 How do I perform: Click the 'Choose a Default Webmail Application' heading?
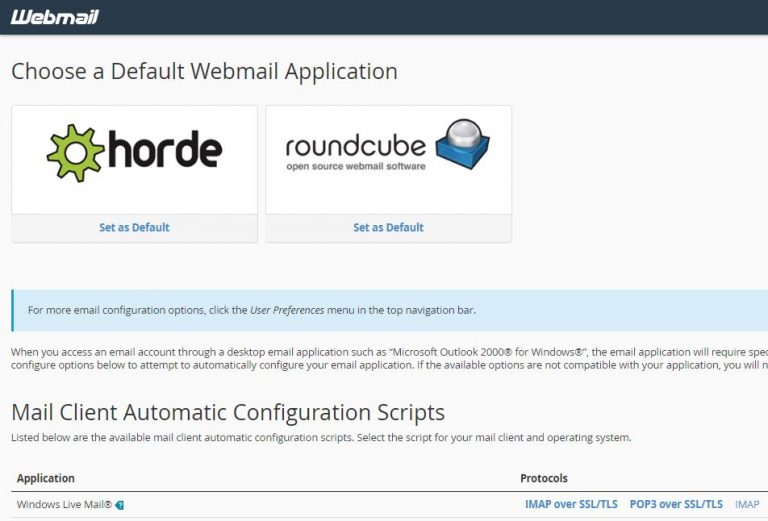(204, 71)
